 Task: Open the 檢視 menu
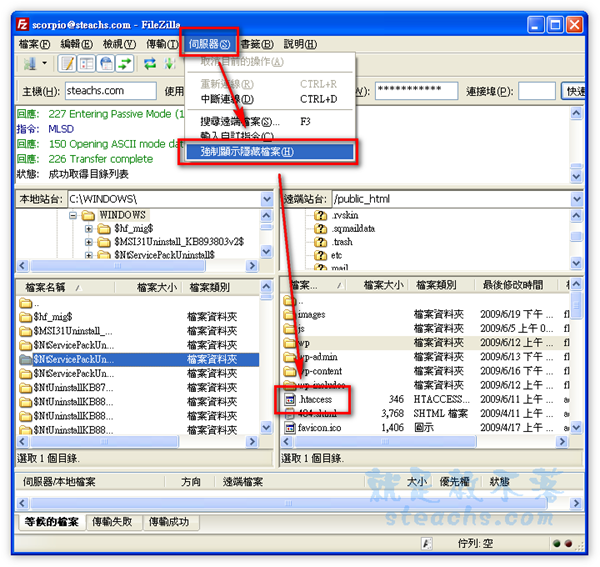117,44
